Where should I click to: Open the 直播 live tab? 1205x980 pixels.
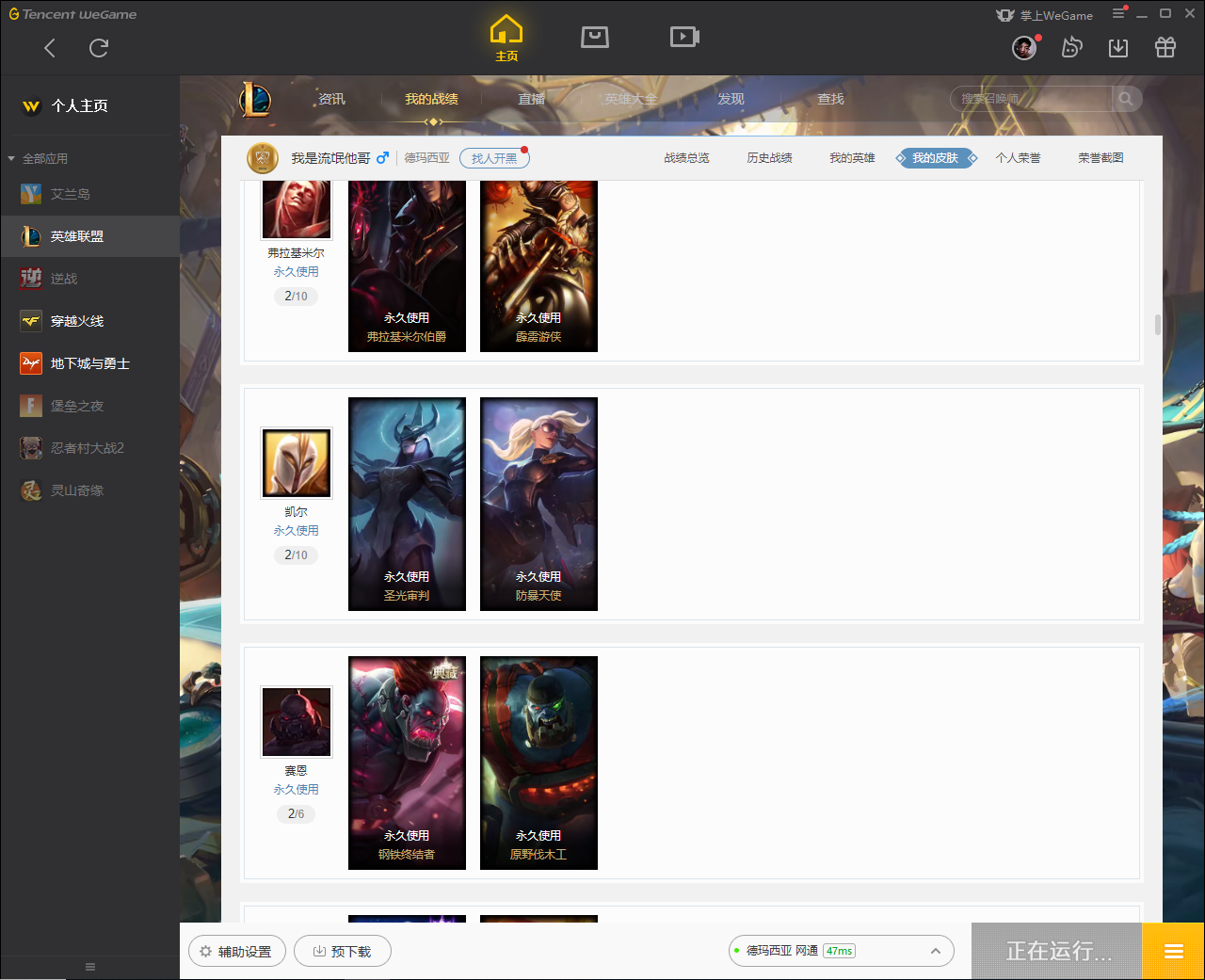tap(531, 99)
